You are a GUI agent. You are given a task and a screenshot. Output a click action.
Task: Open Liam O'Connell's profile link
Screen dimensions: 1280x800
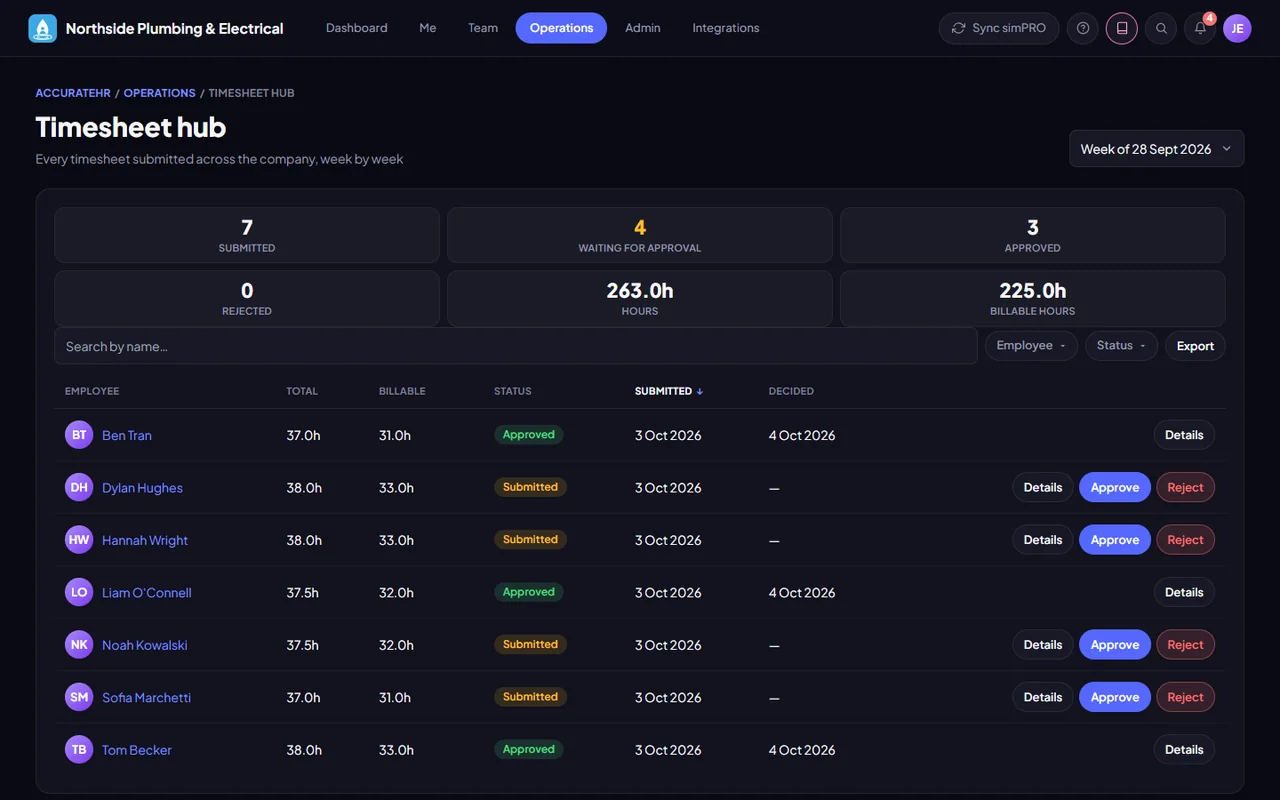pyautogui.click(x=147, y=593)
